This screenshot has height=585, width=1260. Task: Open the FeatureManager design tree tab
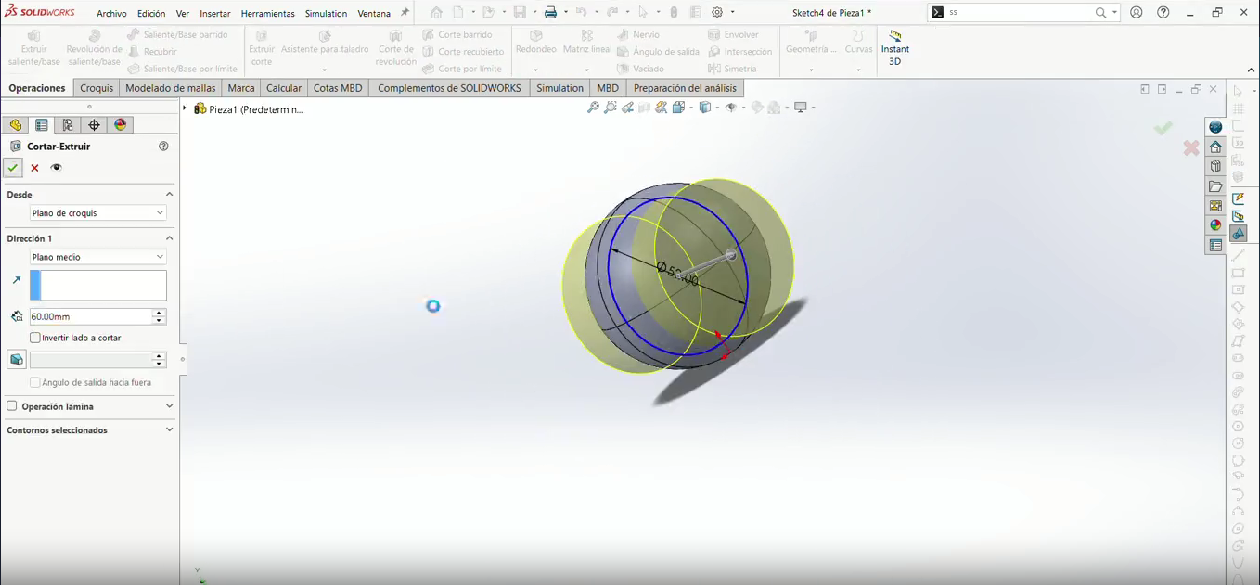15,125
